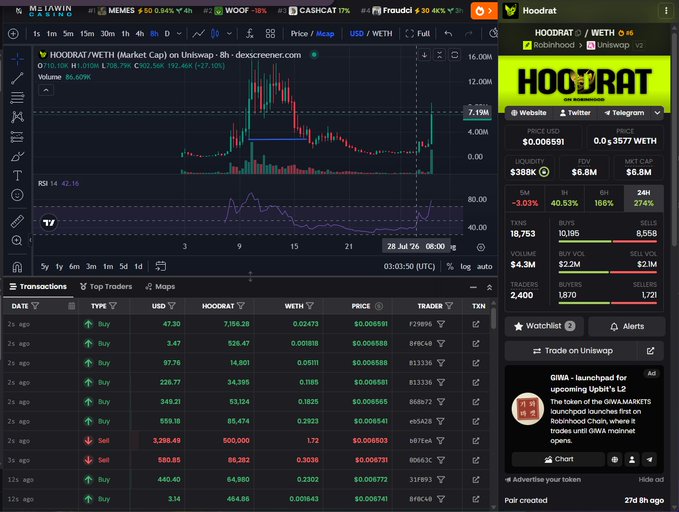The image size is (679, 512).
Task: Switch chart to Price view
Action: [299, 34]
